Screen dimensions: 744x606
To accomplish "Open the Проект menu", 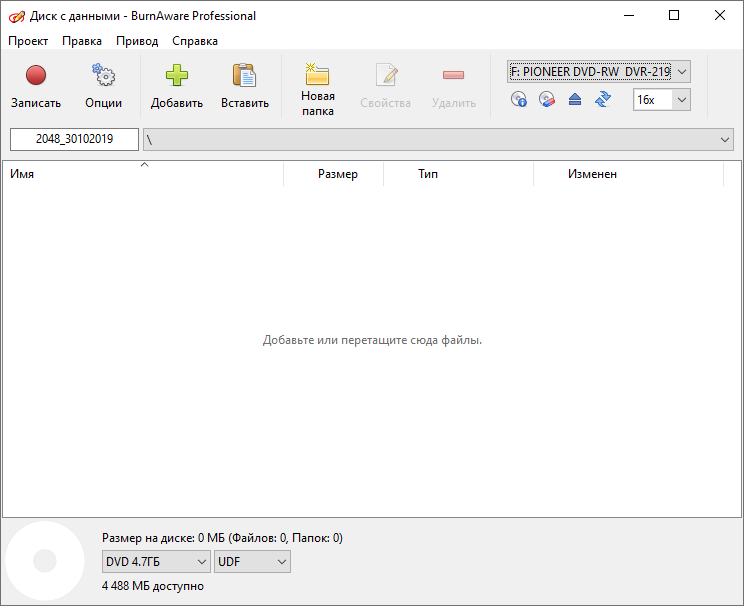I will pos(28,41).
